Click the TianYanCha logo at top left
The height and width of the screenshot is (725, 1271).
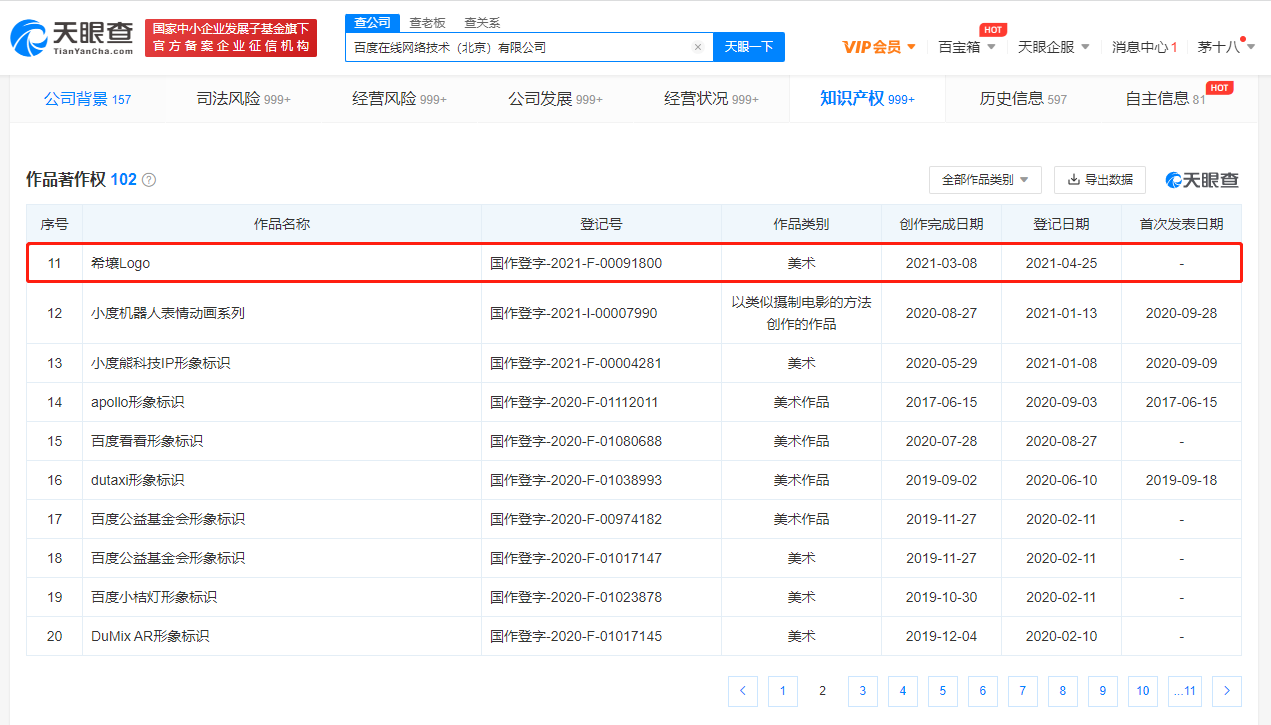(72, 37)
